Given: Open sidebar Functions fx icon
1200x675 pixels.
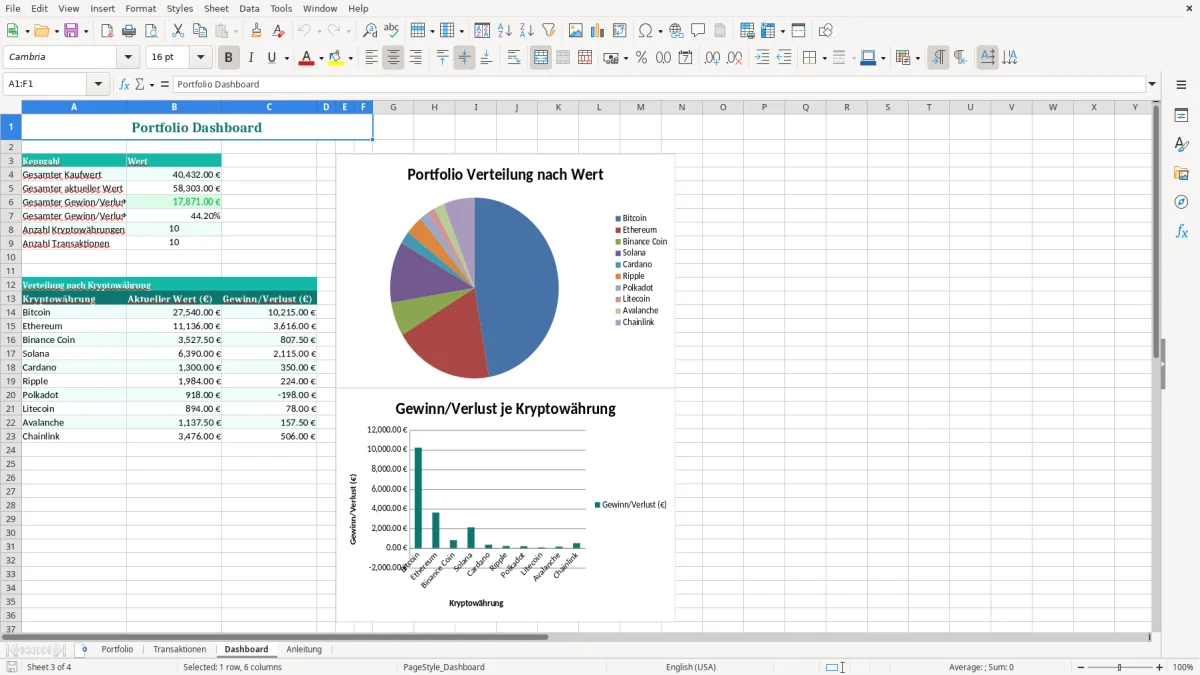Looking at the screenshot, I should [1181, 231].
